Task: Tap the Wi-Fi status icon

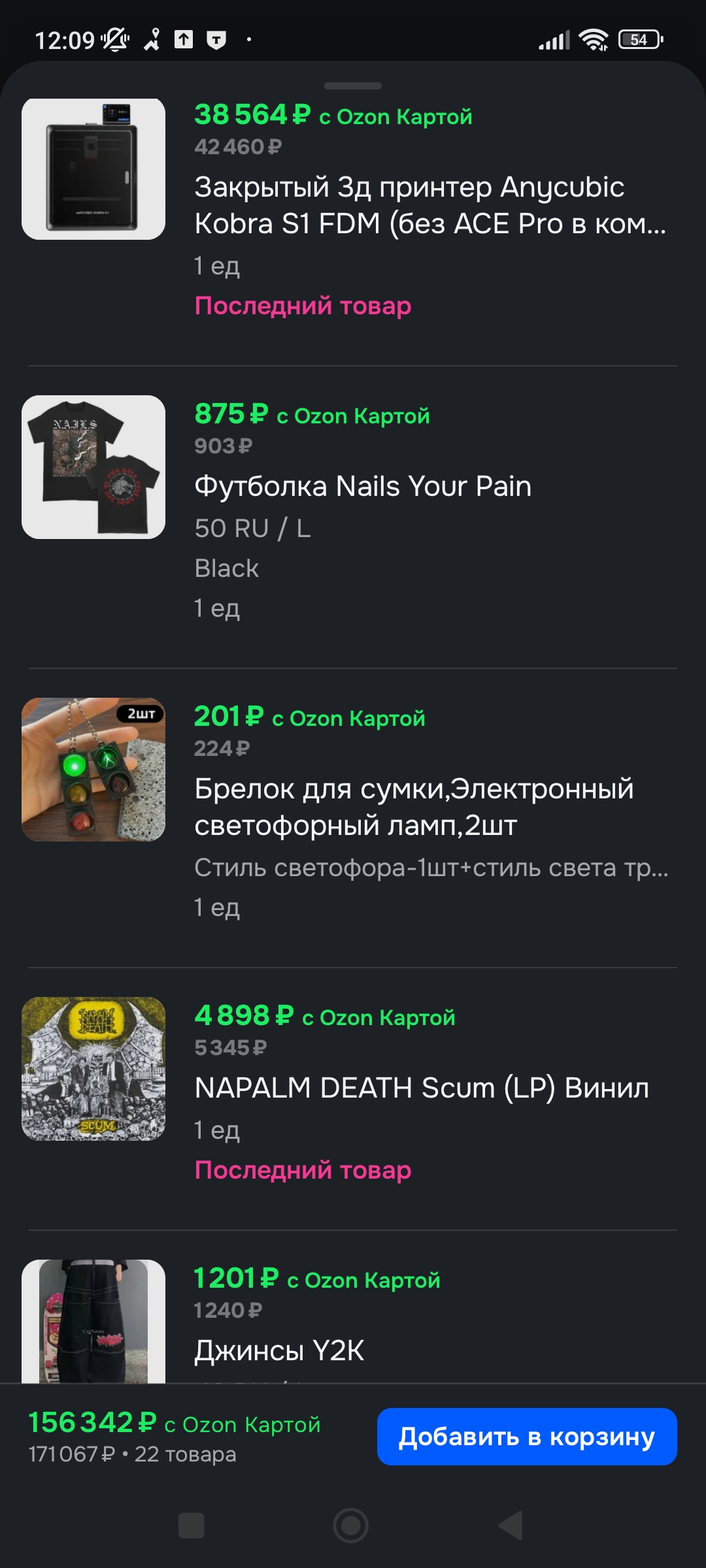Action: (594, 40)
